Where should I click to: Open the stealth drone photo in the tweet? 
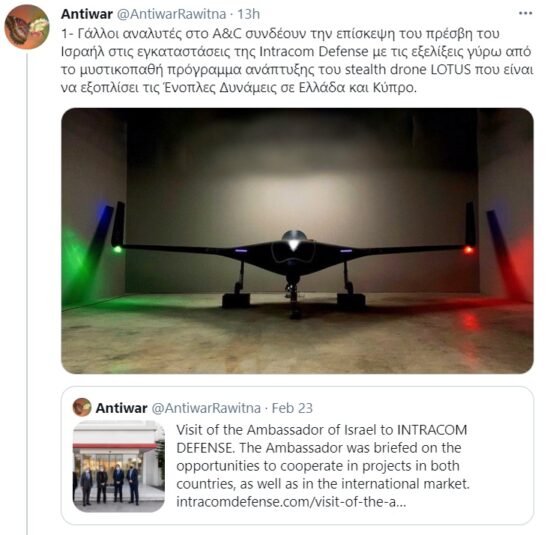pyautogui.click(x=297, y=241)
